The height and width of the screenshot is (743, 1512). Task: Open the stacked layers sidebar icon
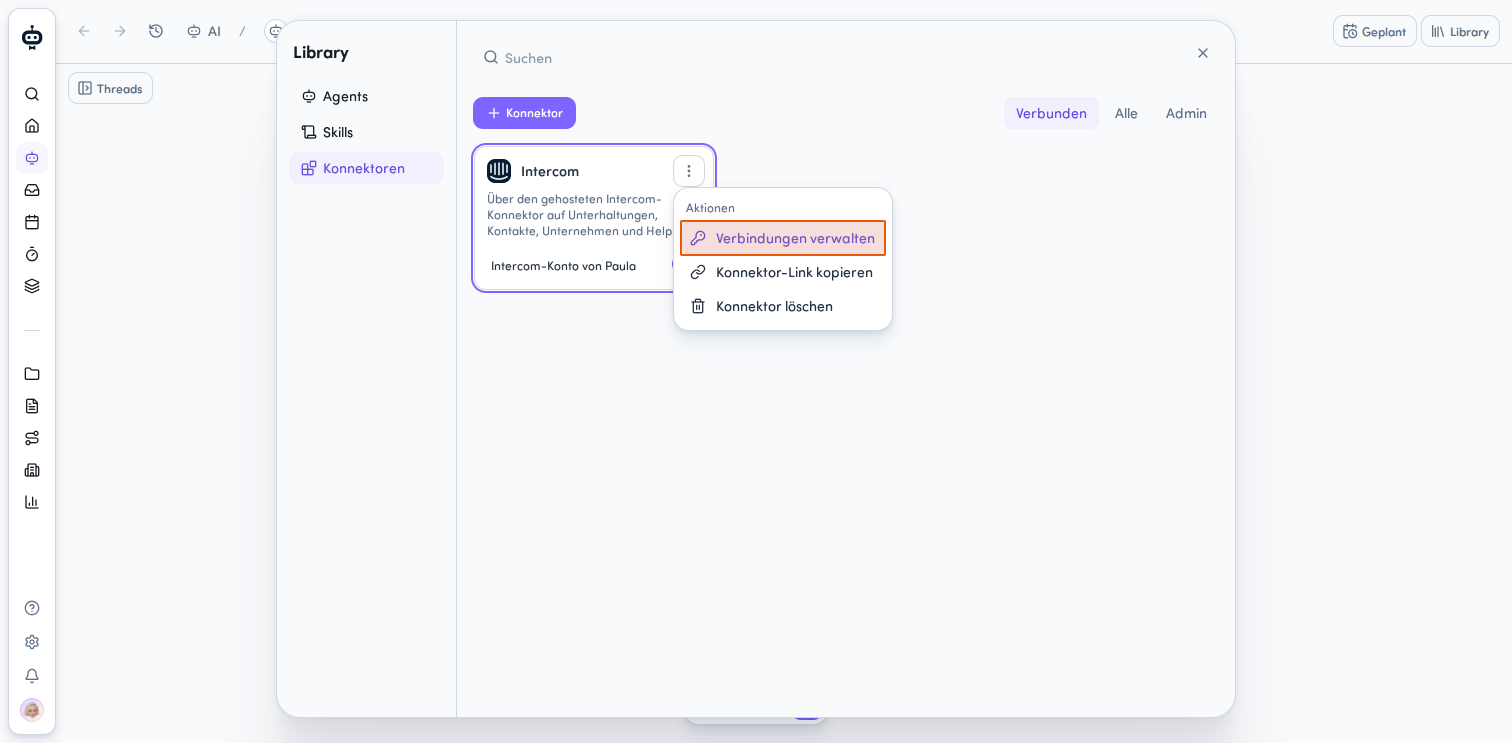[x=32, y=286]
